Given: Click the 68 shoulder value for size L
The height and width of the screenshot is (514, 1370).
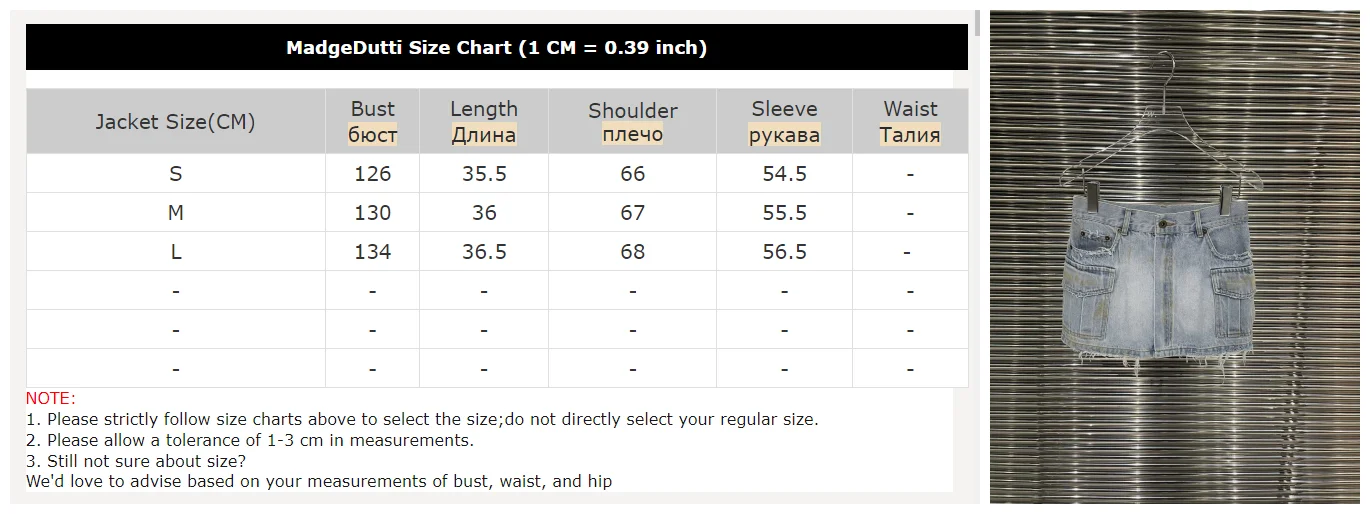Looking at the screenshot, I should 632,252.
